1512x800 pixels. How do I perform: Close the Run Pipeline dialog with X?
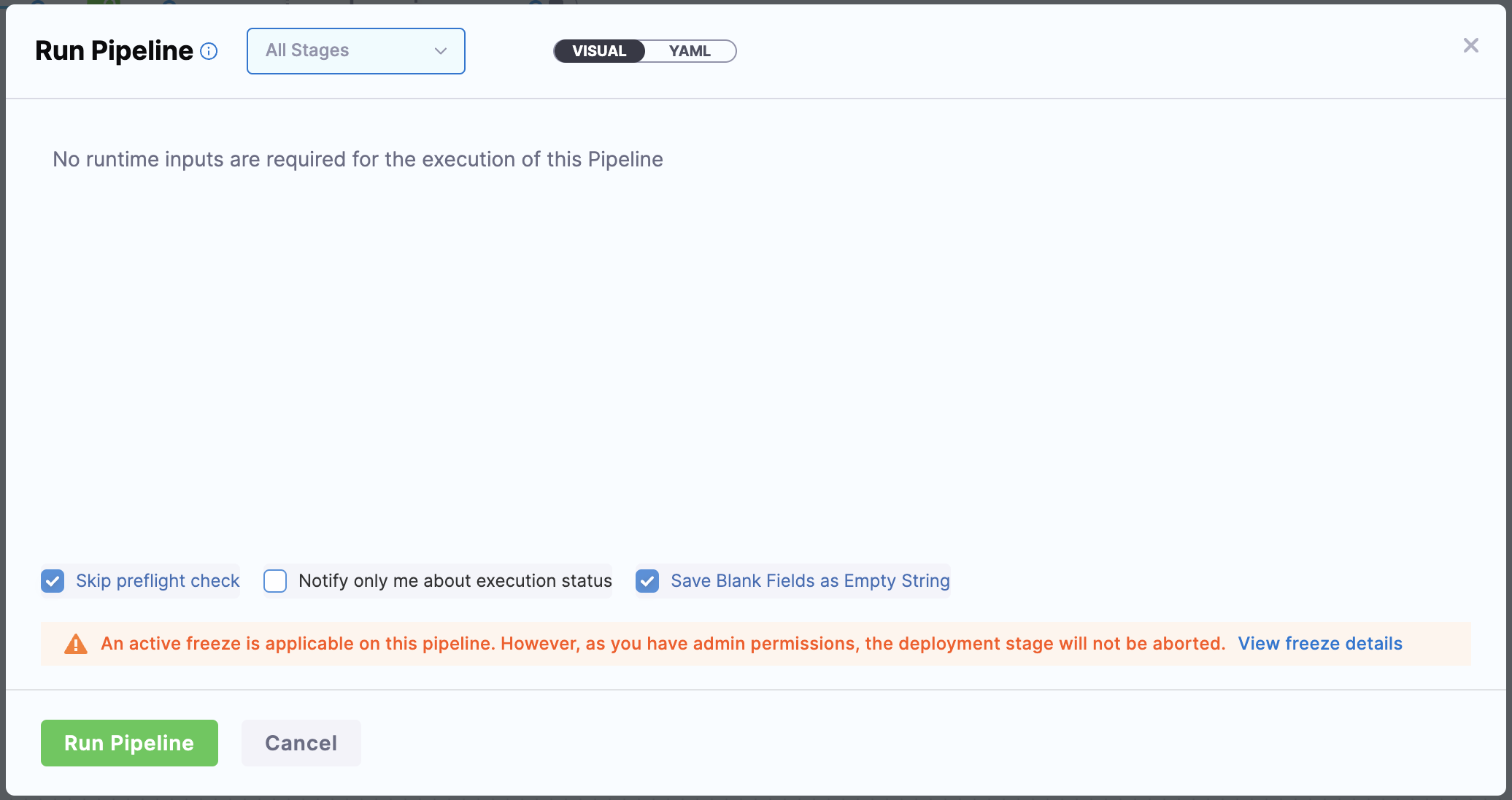[x=1470, y=46]
